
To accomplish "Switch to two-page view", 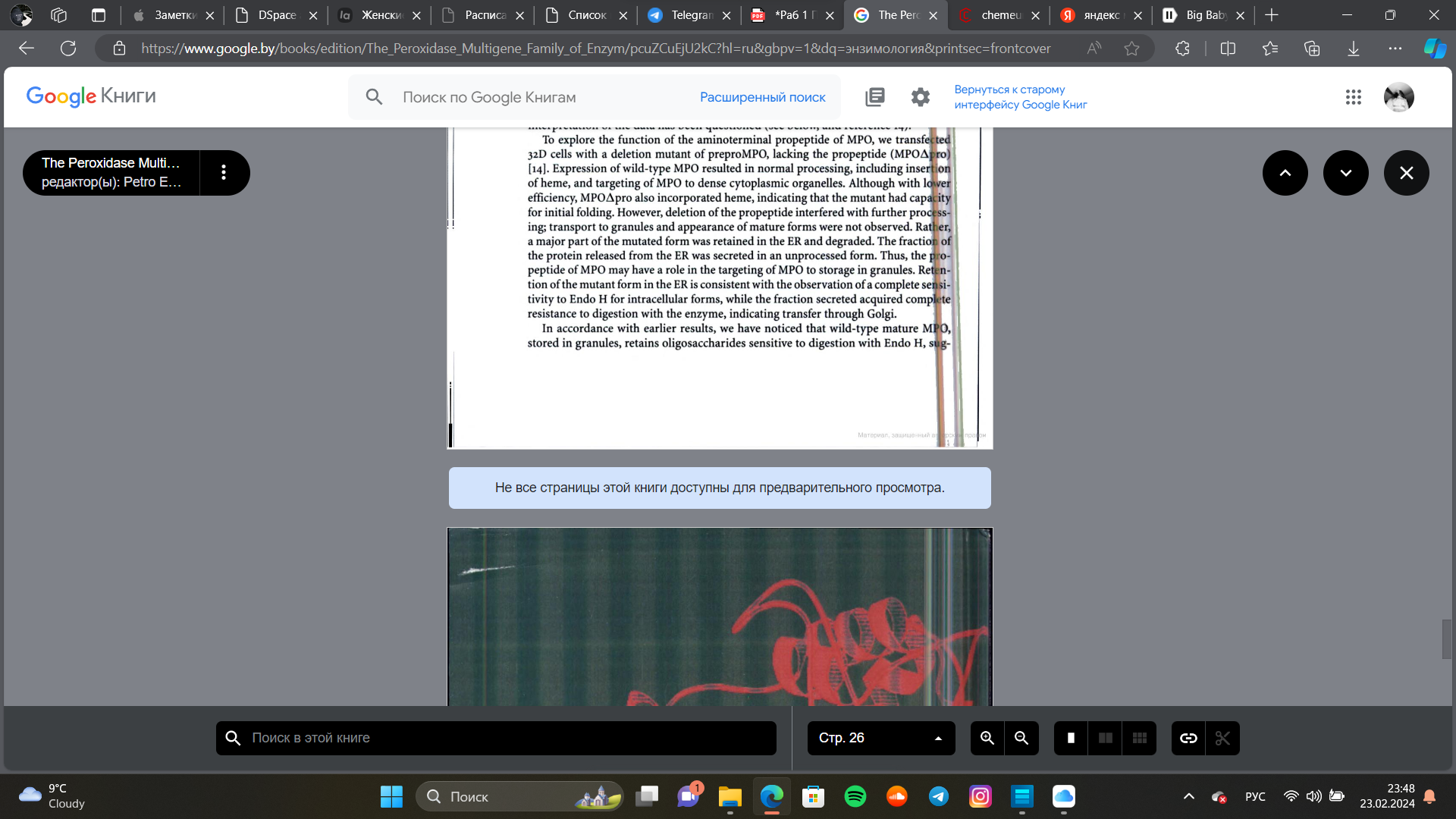I will (1105, 738).
